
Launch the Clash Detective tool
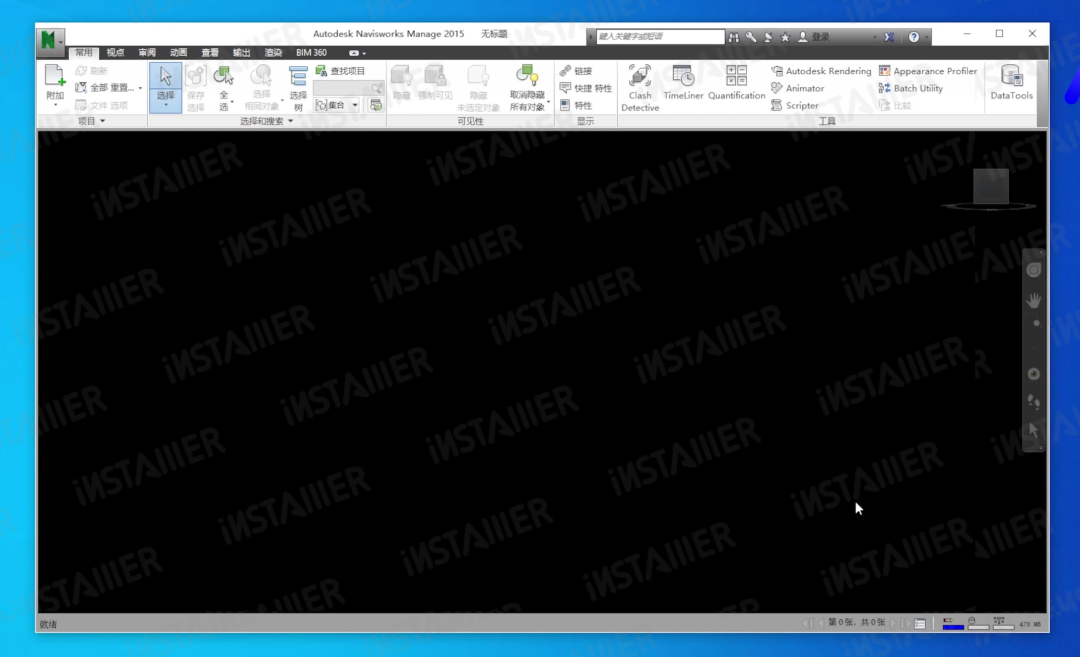point(640,87)
